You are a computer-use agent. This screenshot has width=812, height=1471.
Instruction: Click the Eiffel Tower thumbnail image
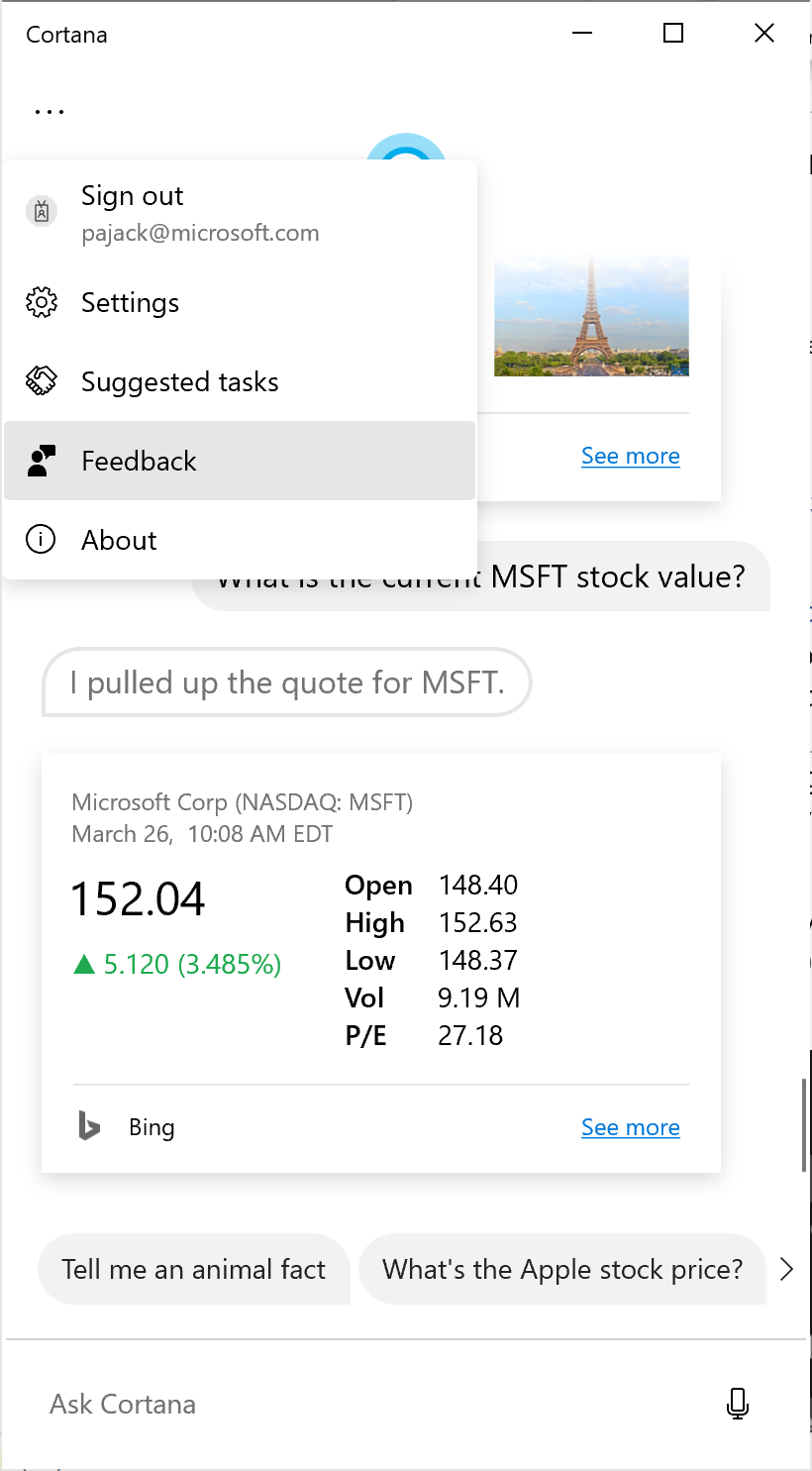(x=591, y=315)
